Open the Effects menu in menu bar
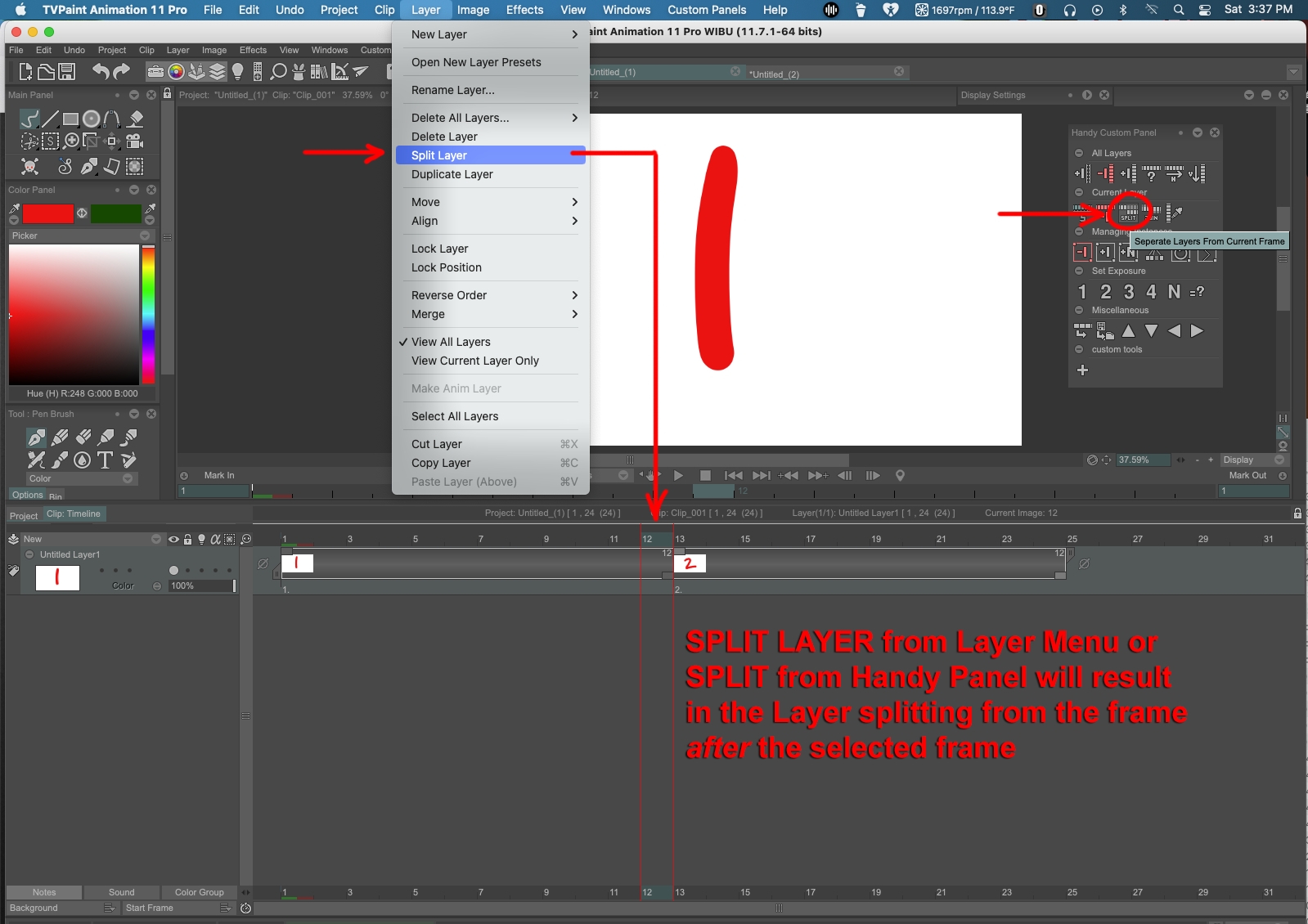 [x=524, y=10]
